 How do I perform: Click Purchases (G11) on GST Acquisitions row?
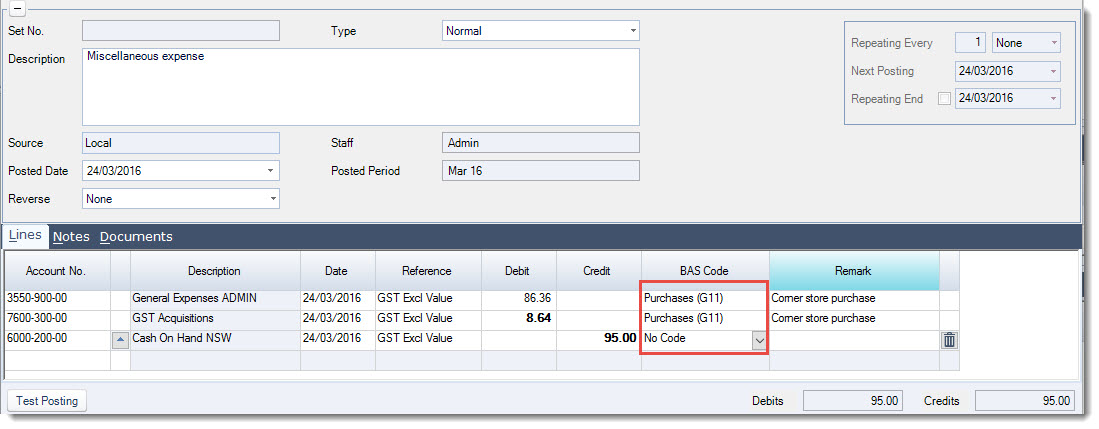(704, 318)
